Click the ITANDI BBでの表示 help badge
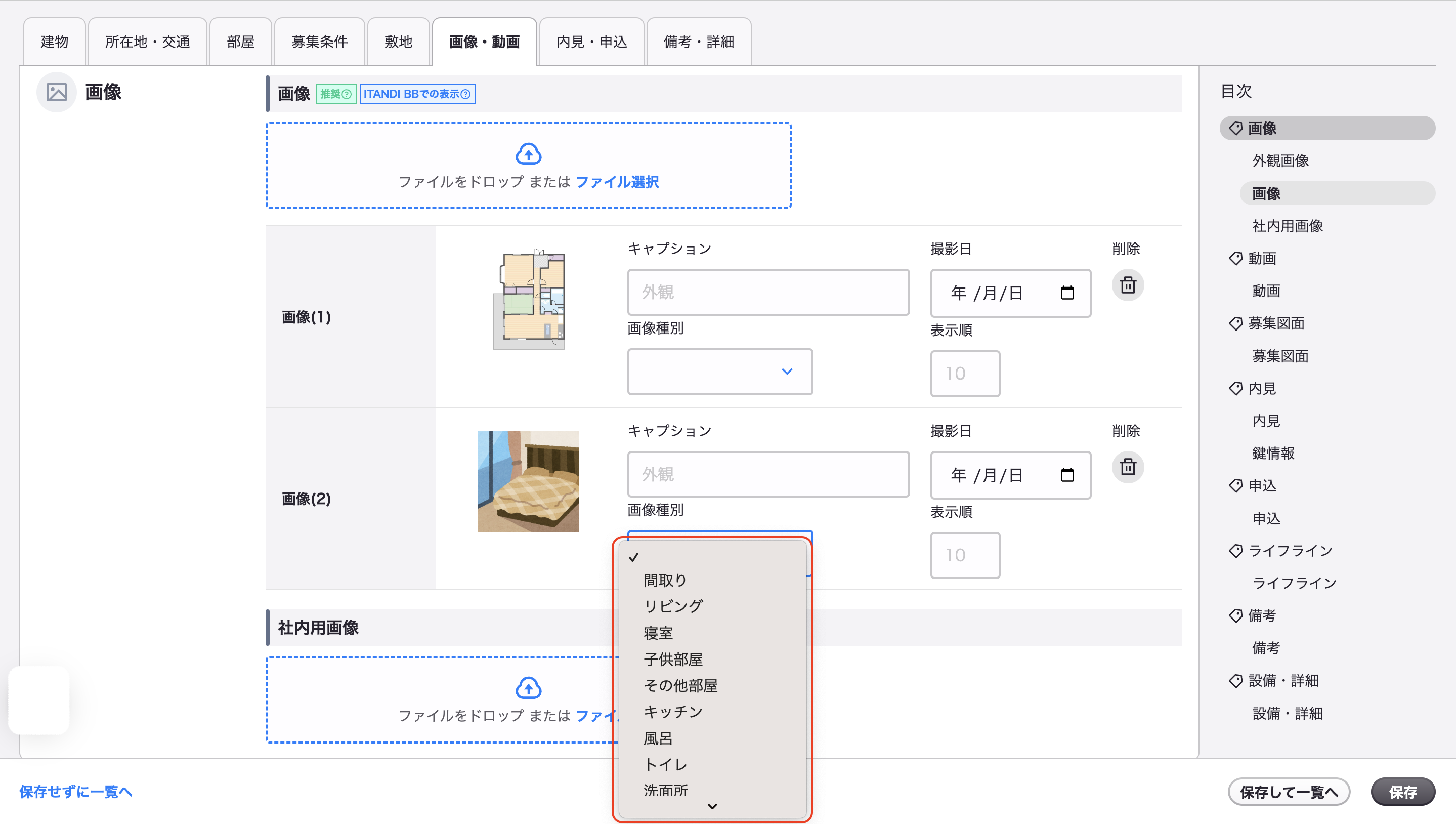 417,94
